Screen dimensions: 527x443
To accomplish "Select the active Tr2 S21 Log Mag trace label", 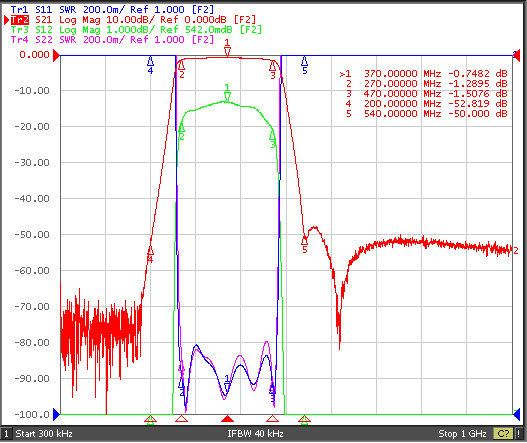I will click(x=133, y=19).
